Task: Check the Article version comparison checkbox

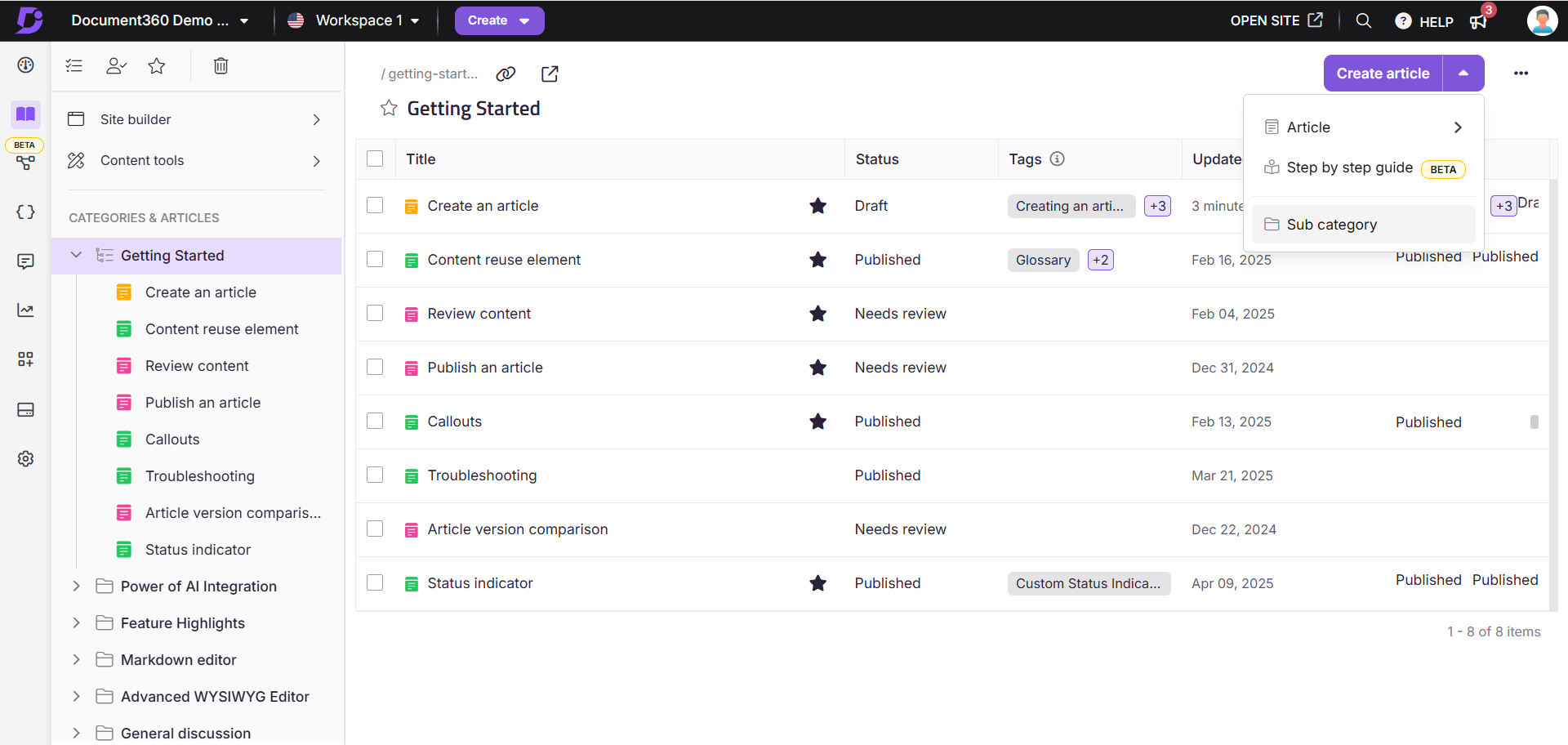Action: 375,529
